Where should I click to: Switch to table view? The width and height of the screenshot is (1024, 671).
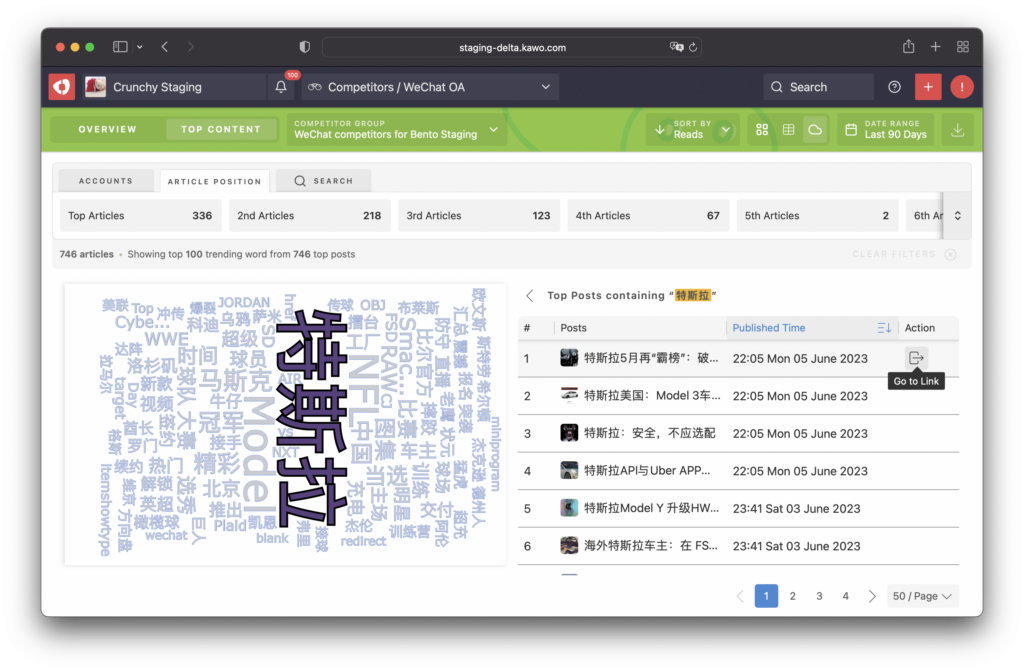point(788,129)
